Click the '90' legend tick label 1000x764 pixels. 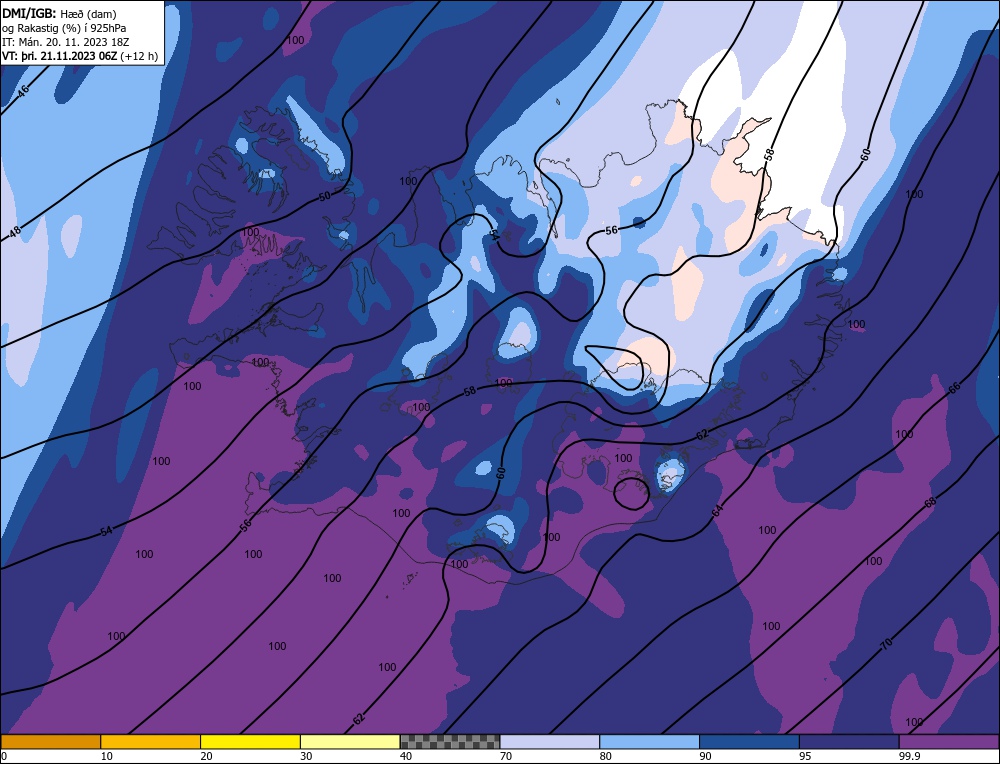[x=705, y=756]
